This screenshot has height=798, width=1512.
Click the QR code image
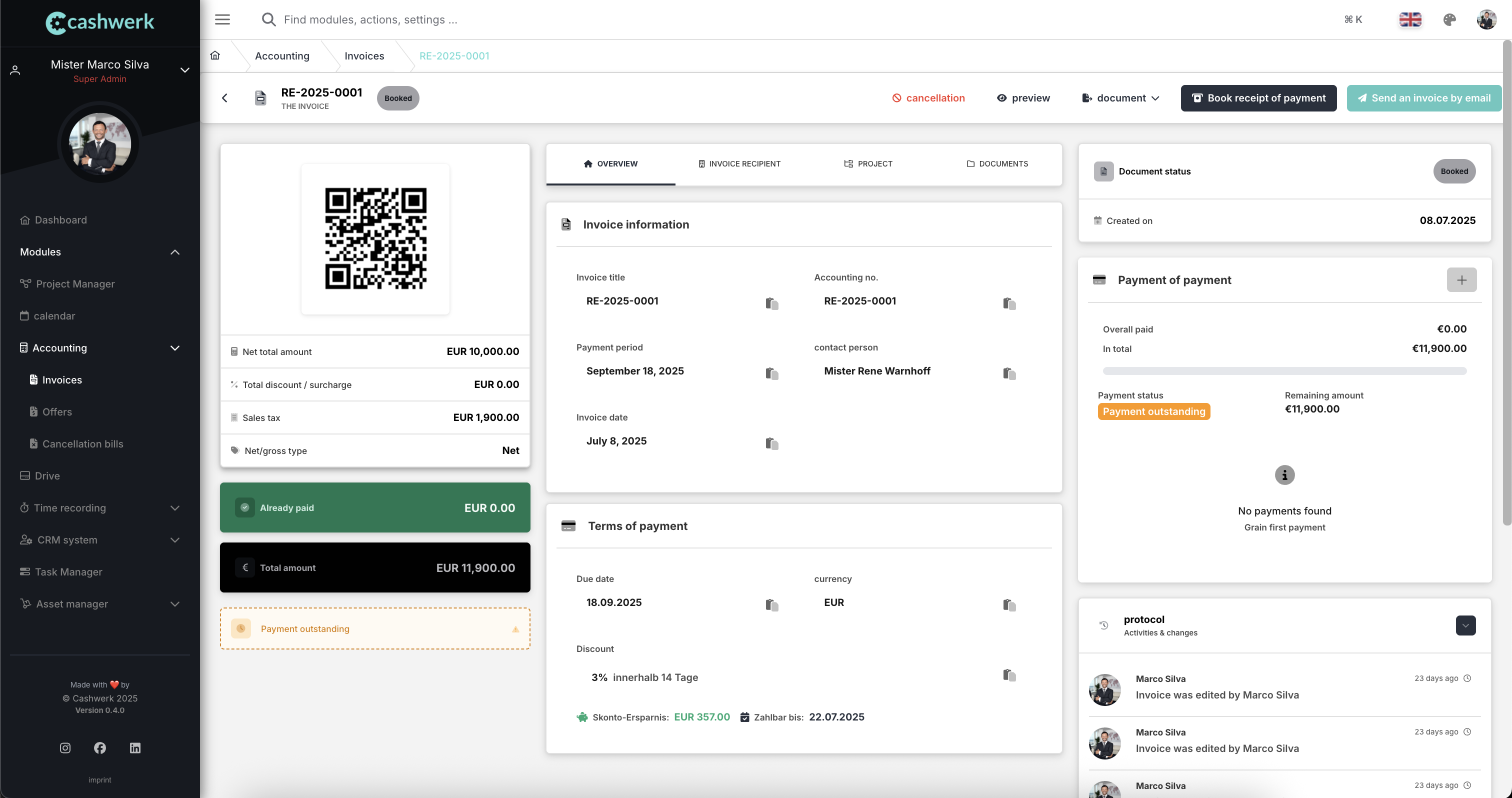375,238
